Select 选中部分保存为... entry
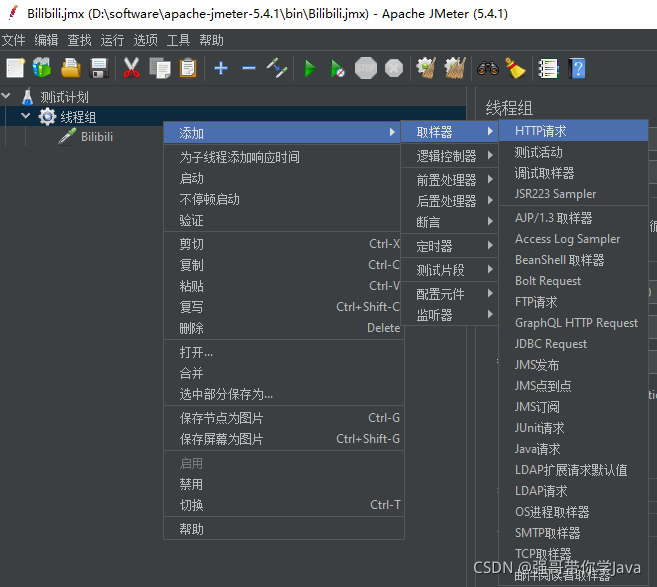This screenshot has width=657, height=587. 284,394
